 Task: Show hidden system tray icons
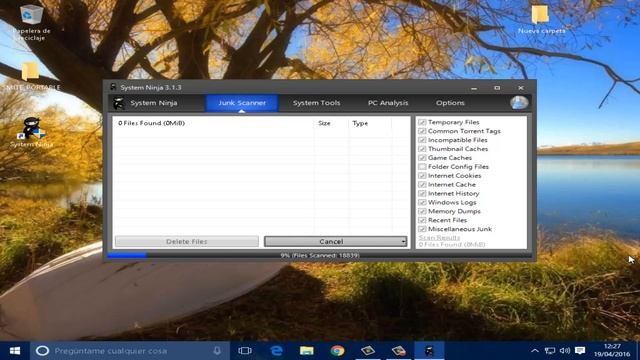pos(535,351)
